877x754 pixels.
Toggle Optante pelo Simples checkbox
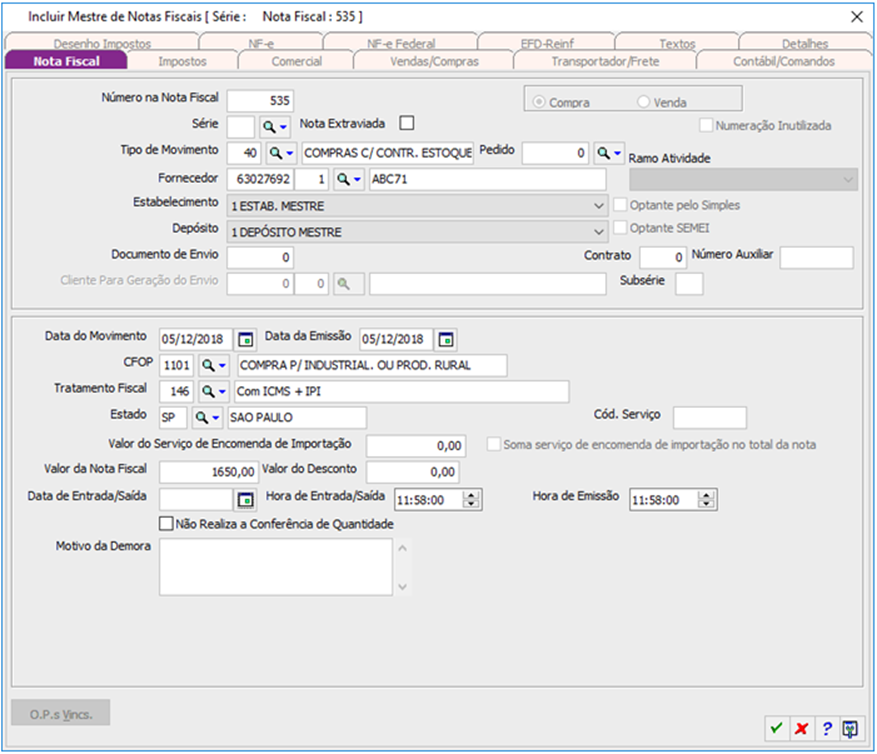(620, 205)
